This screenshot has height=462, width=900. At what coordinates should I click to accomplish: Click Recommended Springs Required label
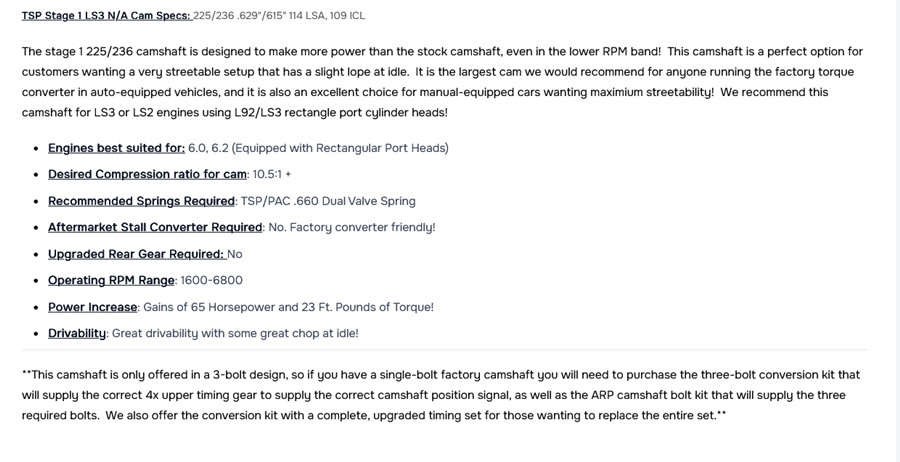(x=141, y=201)
